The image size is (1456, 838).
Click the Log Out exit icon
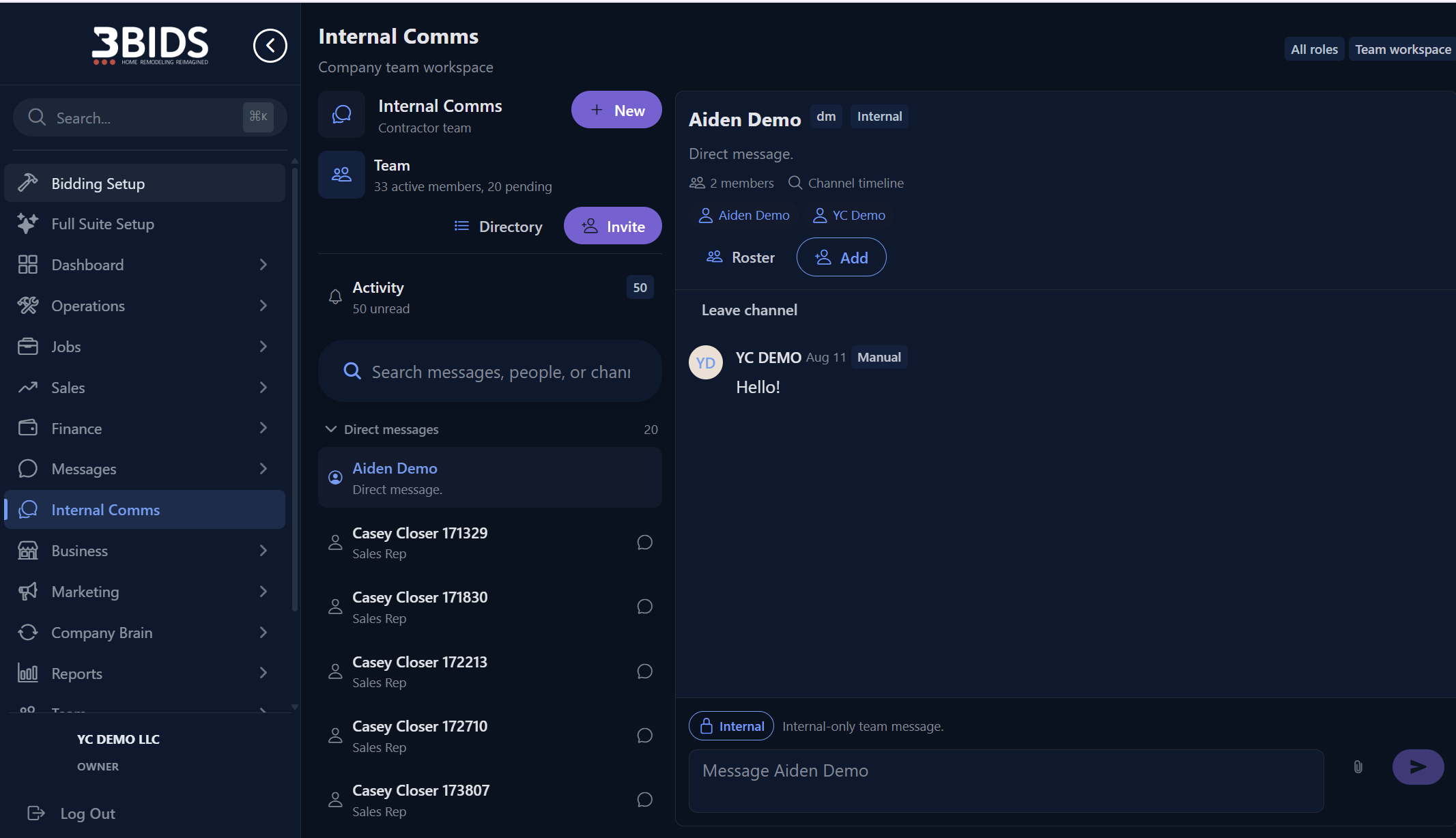36,813
